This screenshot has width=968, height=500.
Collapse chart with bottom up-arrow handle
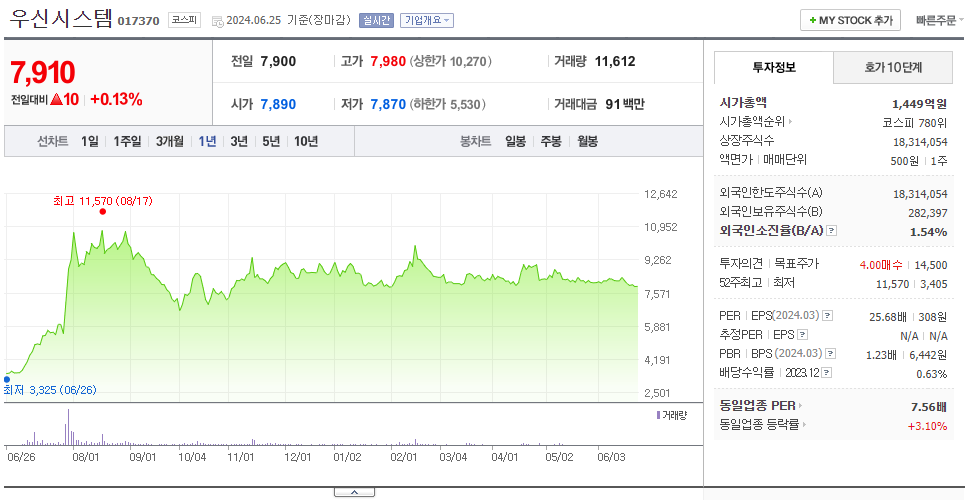(x=354, y=493)
